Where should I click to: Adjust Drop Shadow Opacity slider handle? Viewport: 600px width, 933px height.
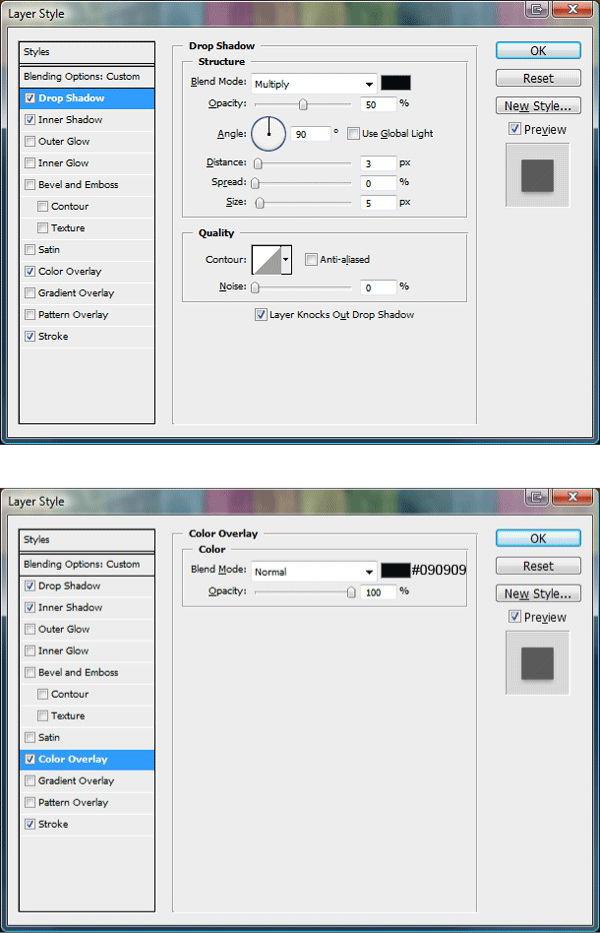click(x=303, y=105)
